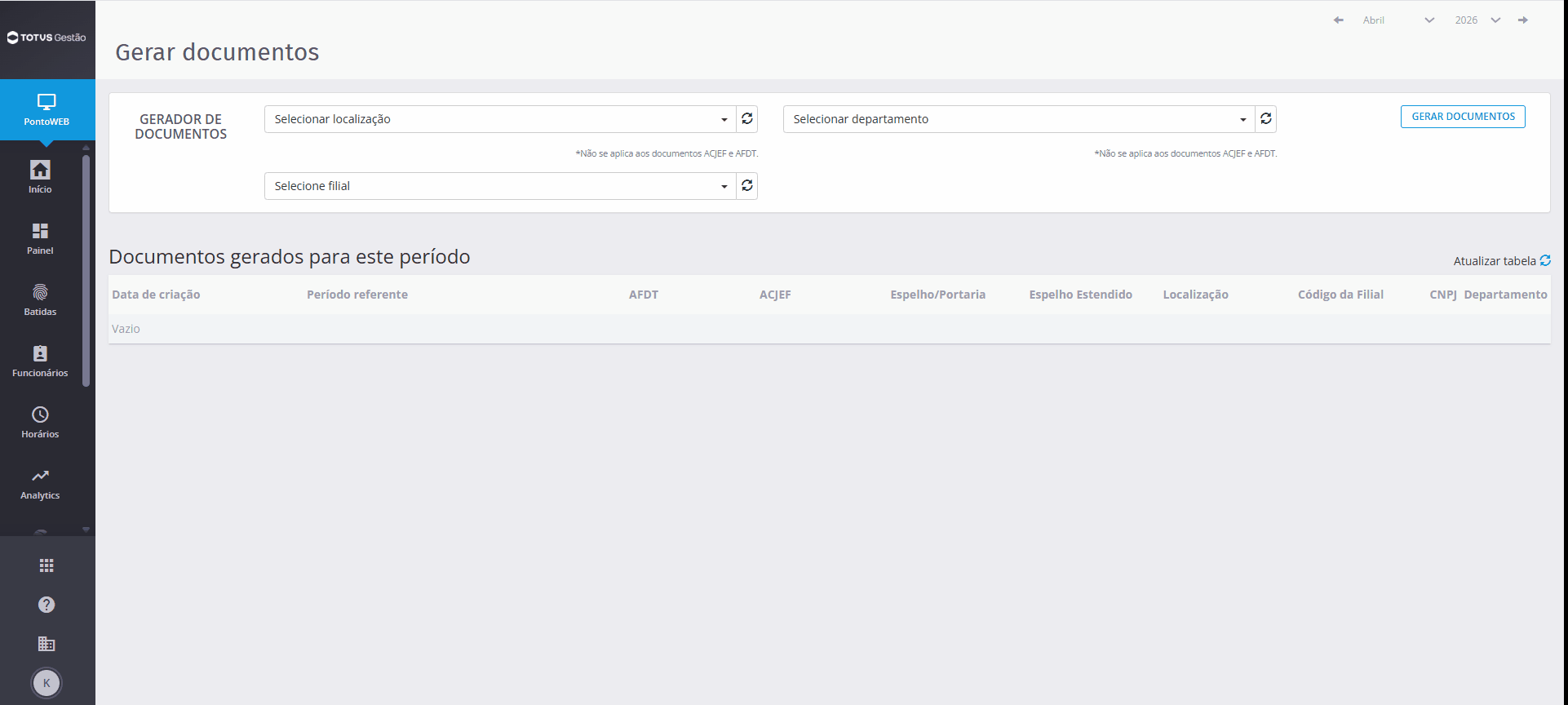Click the Atualizar tabela refresh icon
The image size is (1568, 705).
coord(1545,260)
